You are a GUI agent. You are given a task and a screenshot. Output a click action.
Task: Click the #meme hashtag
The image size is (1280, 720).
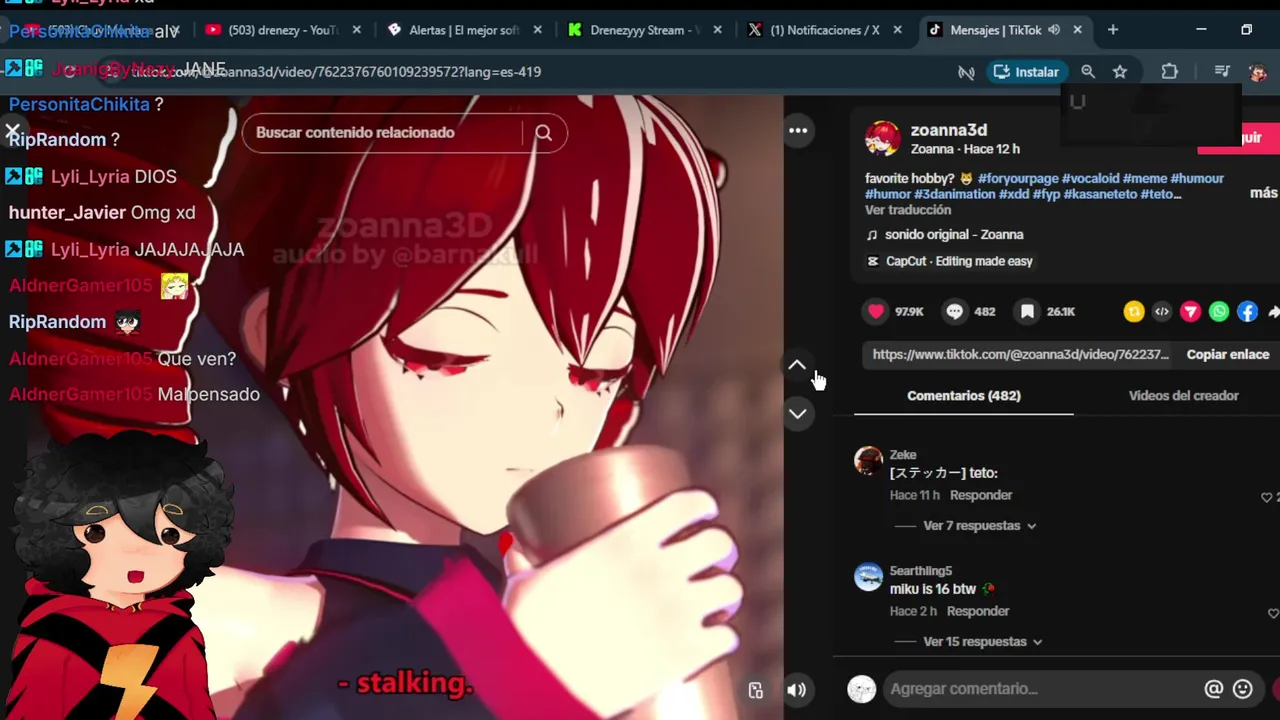point(1145,179)
